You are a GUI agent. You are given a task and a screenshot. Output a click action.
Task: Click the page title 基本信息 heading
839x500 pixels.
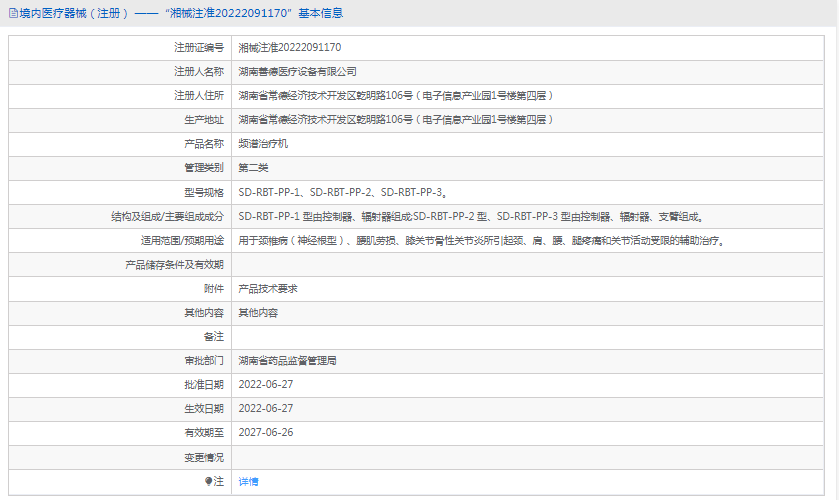tap(321, 13)
